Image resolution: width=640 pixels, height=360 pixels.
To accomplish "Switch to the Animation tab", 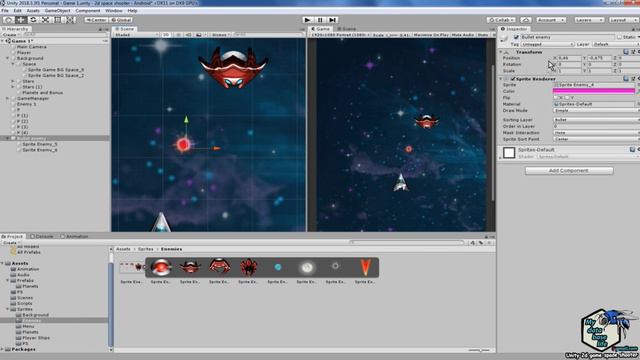I will point(74,236).
